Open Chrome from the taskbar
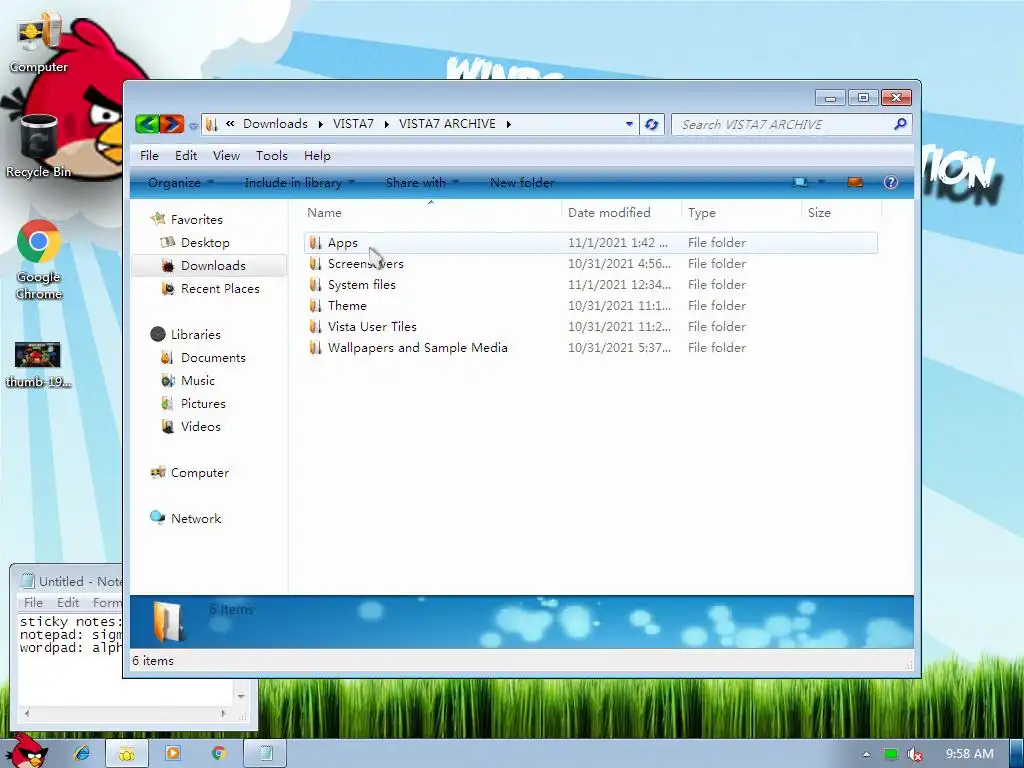 218,754
